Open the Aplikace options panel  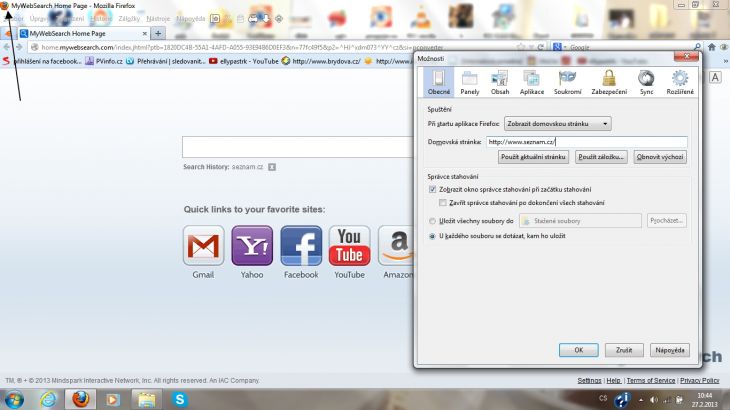pyautogui.click(x=532, y=82)
